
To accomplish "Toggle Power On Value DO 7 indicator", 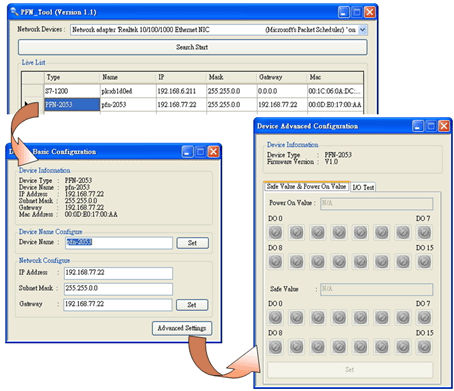I will point(424,232).
